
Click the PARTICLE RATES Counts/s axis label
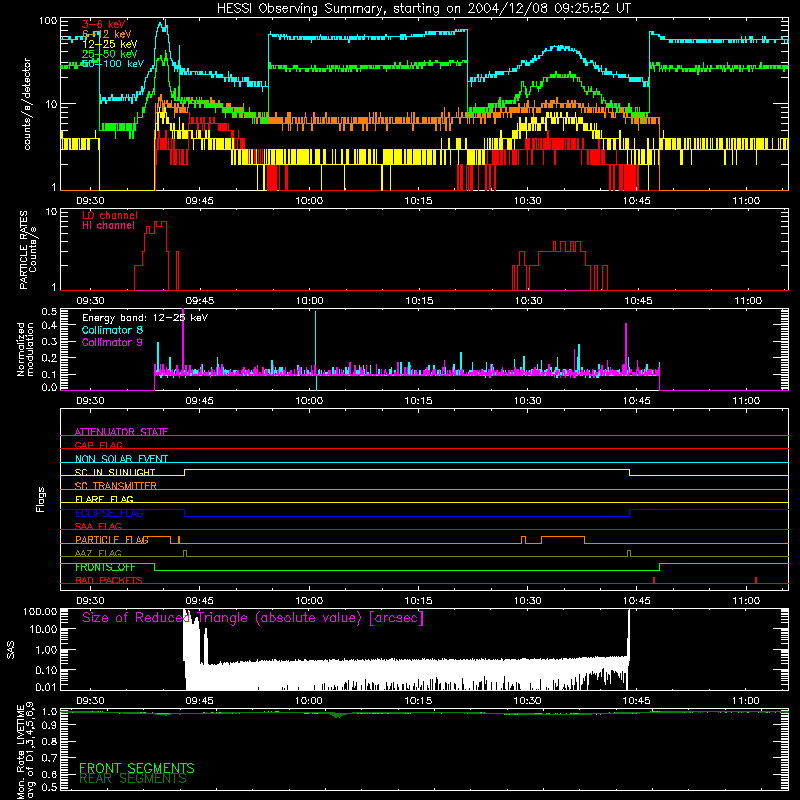pyautogui.click(x=28, y=250)
